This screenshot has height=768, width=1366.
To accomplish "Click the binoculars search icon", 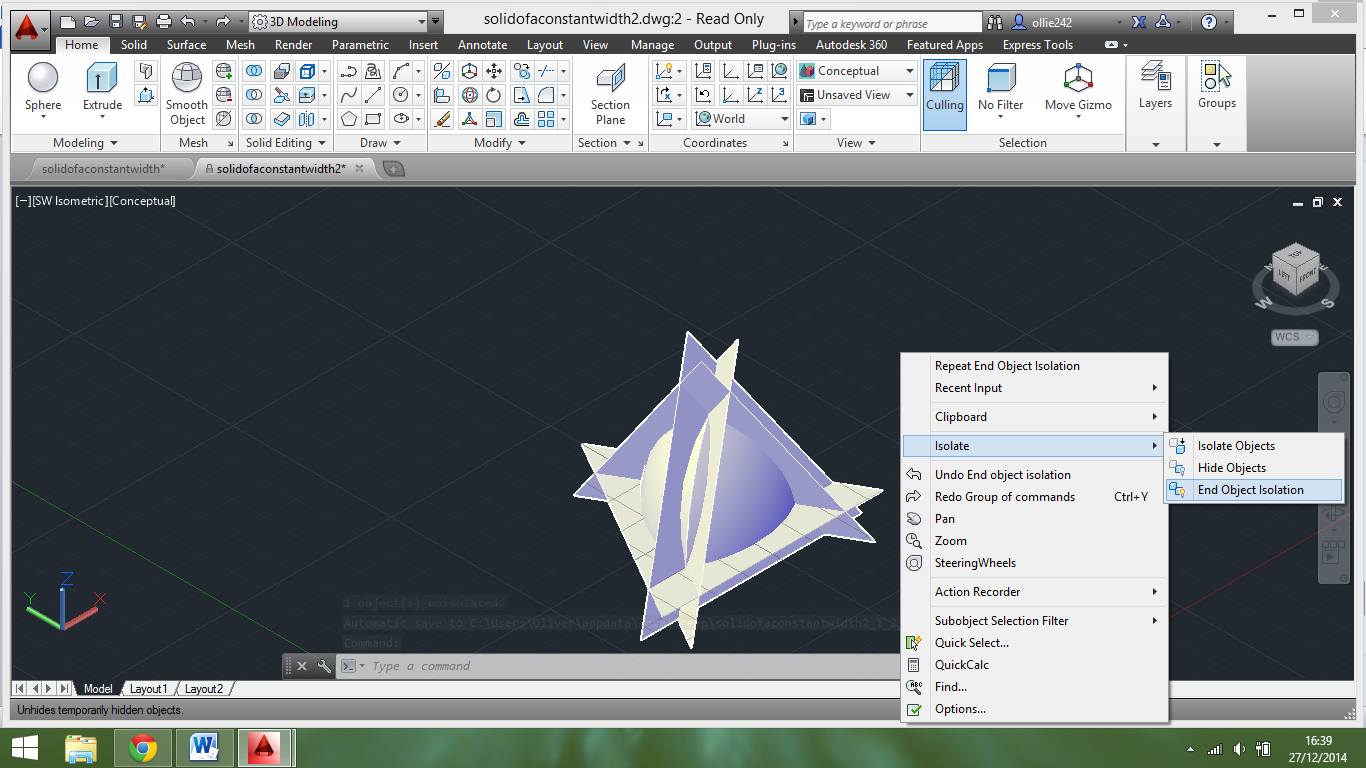I will click(995, 22).
